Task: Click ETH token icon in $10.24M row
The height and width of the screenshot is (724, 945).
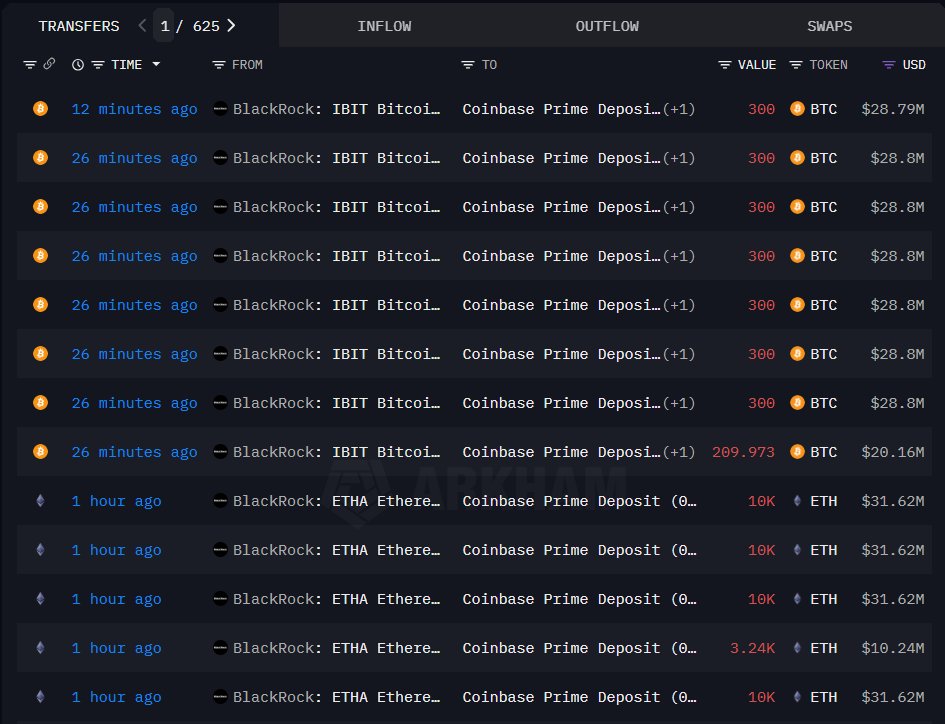Action: click(797, 647)
